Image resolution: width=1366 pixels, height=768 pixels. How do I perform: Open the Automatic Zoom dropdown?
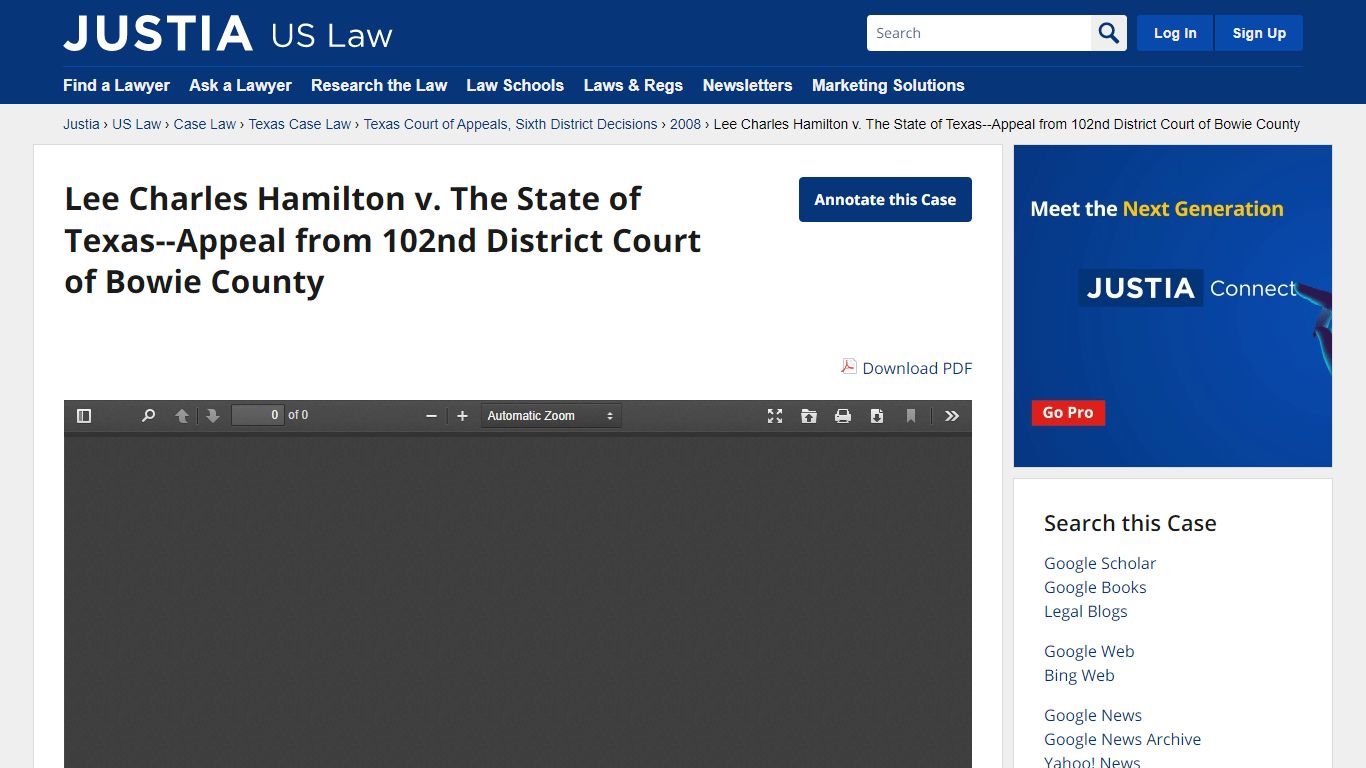click(551, 416)
